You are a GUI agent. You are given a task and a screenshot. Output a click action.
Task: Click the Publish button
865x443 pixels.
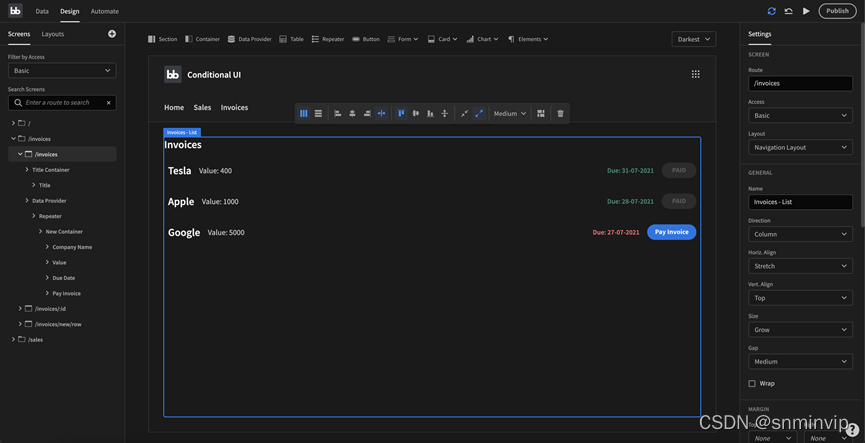click(x=837, y=11)
